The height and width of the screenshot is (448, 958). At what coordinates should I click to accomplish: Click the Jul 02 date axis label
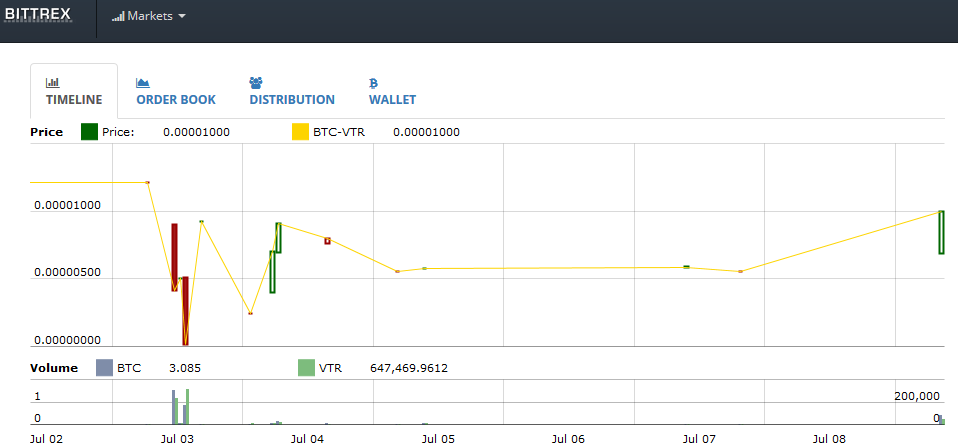point(46,439)
